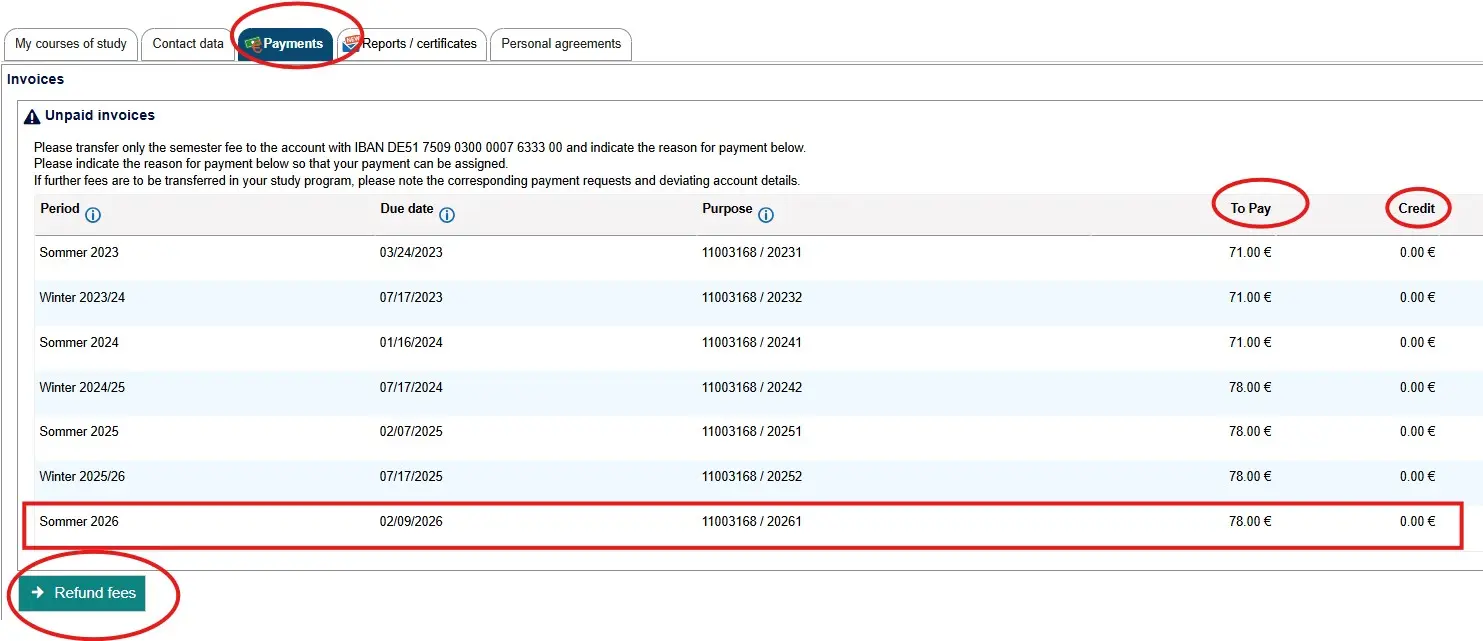The image size is (1483, 641).
Task: Click the arrow icon on Refund fees
Action: click(38, 593)
